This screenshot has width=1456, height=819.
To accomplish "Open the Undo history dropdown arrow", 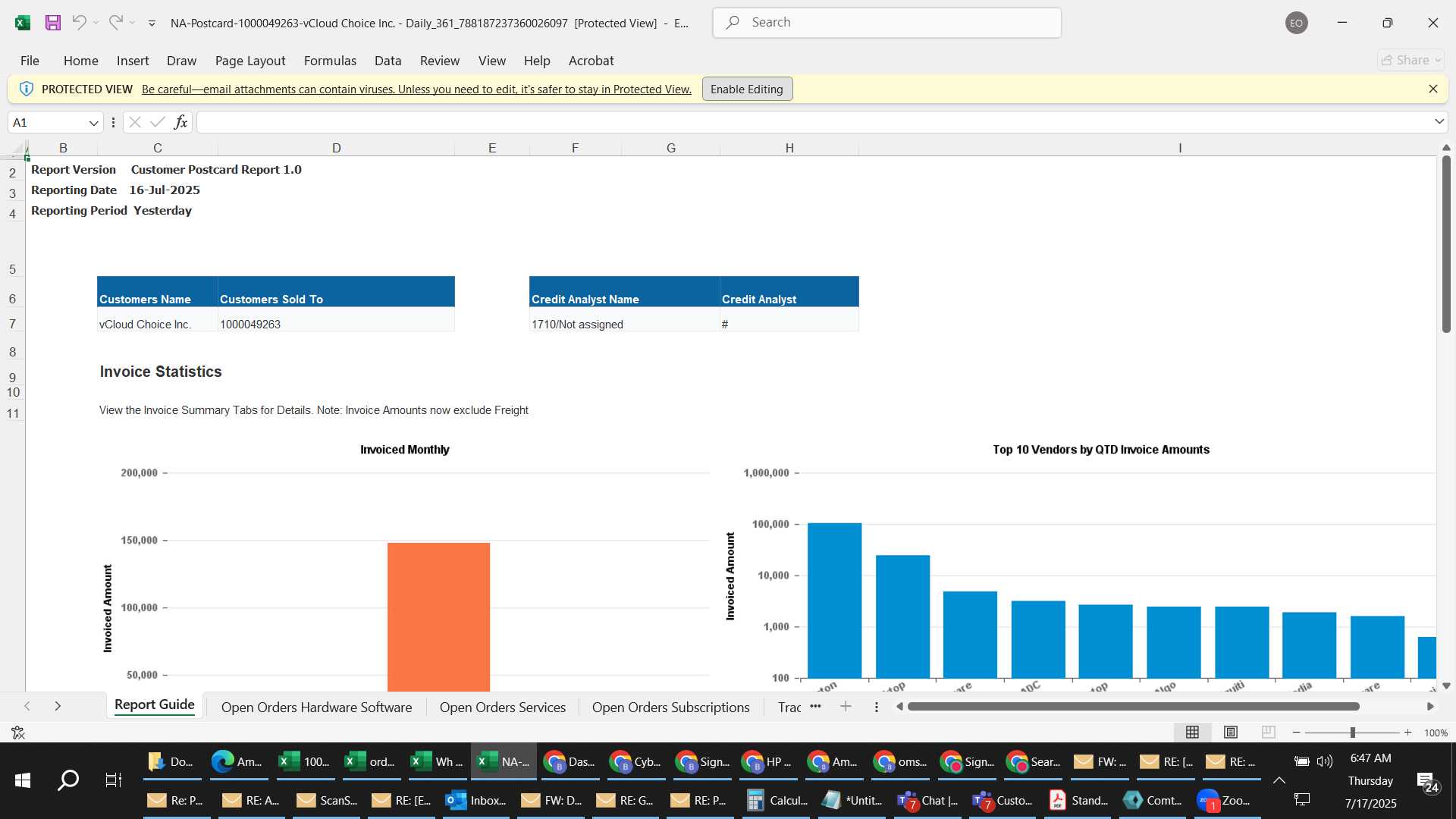I will coord(96,23).
